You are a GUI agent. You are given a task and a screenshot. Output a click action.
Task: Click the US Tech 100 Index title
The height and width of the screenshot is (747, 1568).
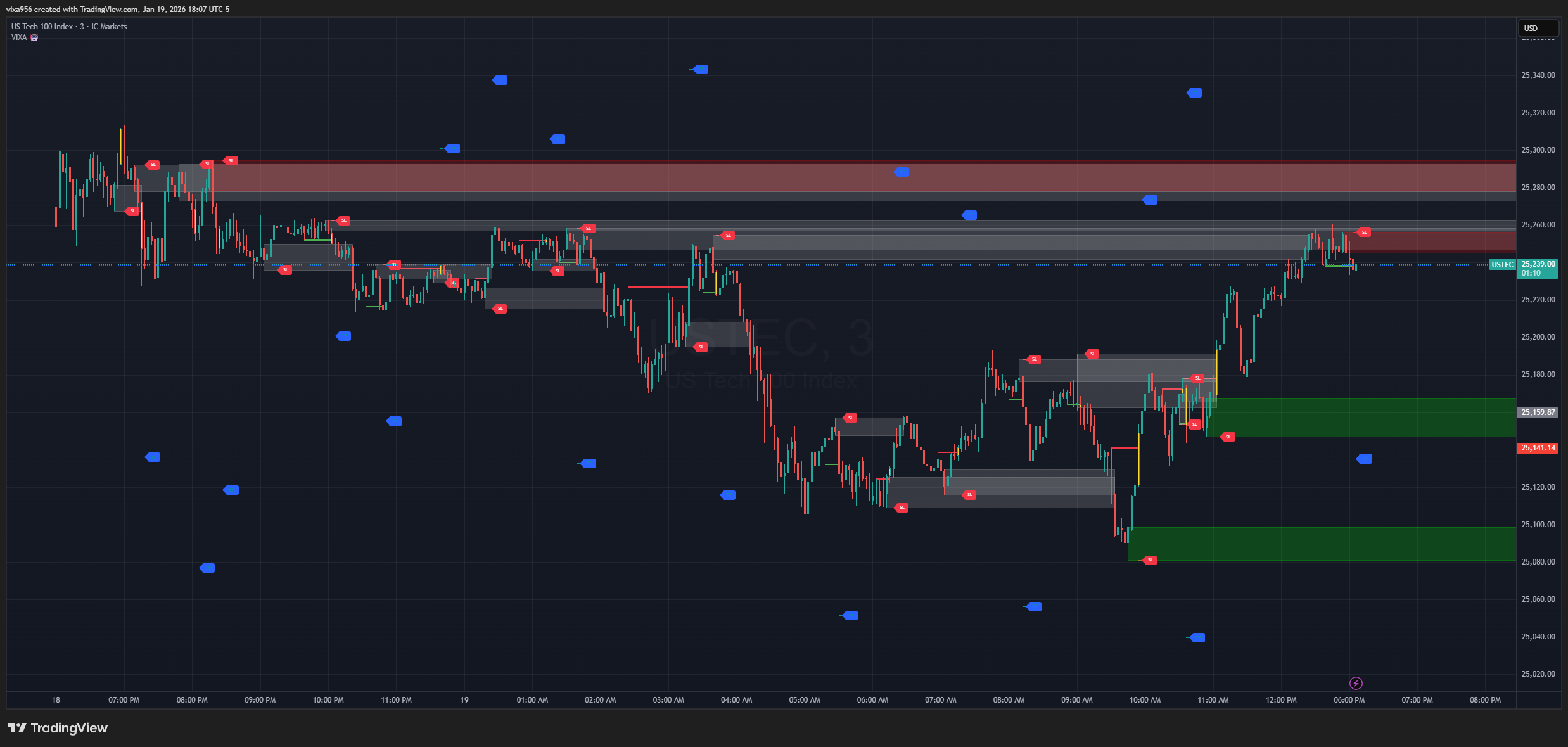[42, 27]
